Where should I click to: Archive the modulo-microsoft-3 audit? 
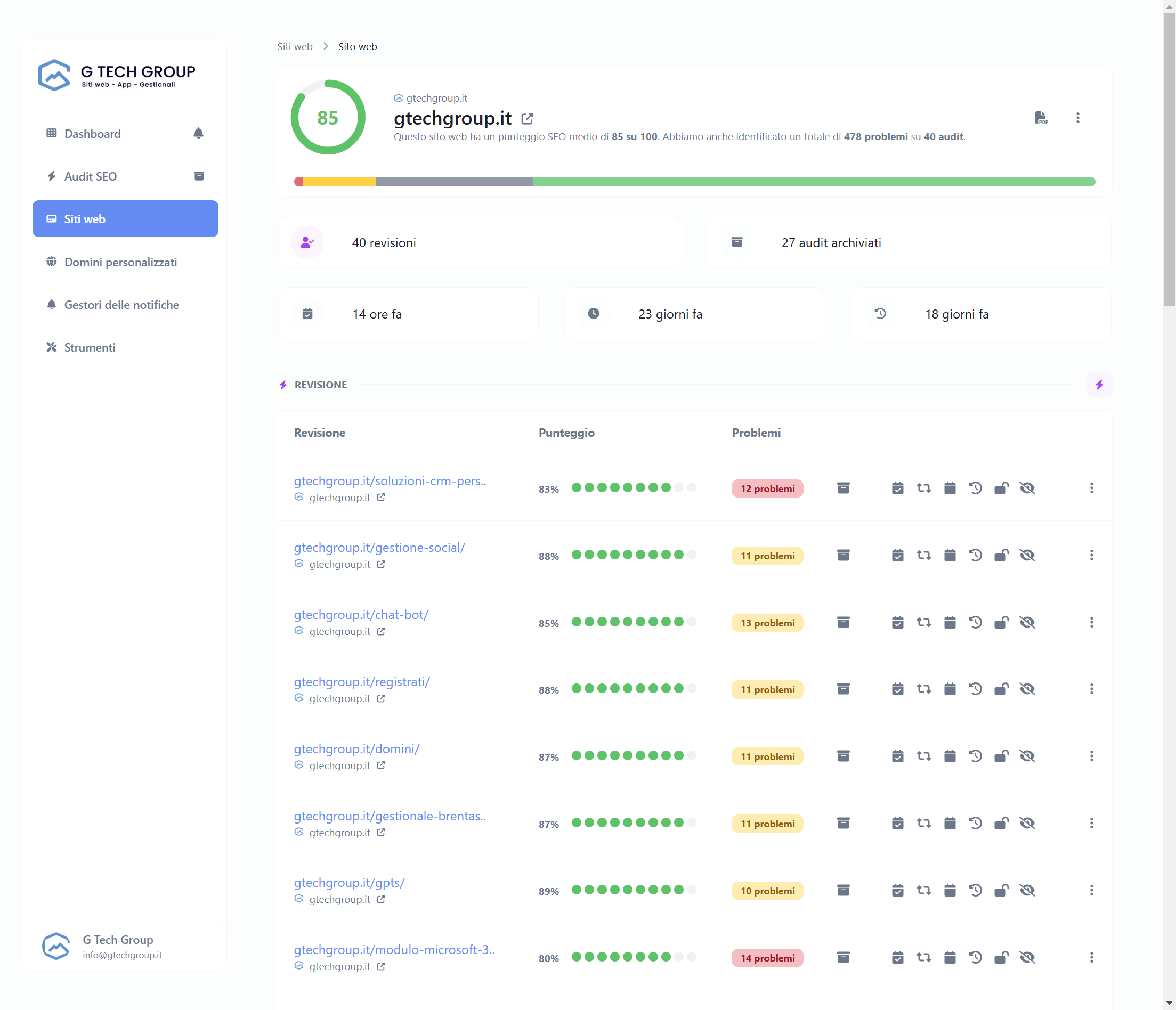tap(844, 957)
